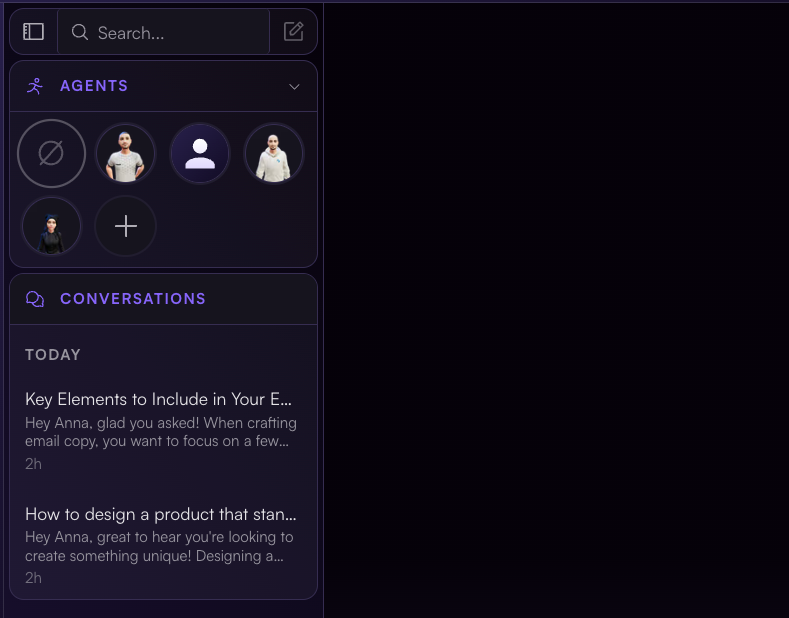
Task: Collapse the Agents section chevron
Action: tap(294, 87)
